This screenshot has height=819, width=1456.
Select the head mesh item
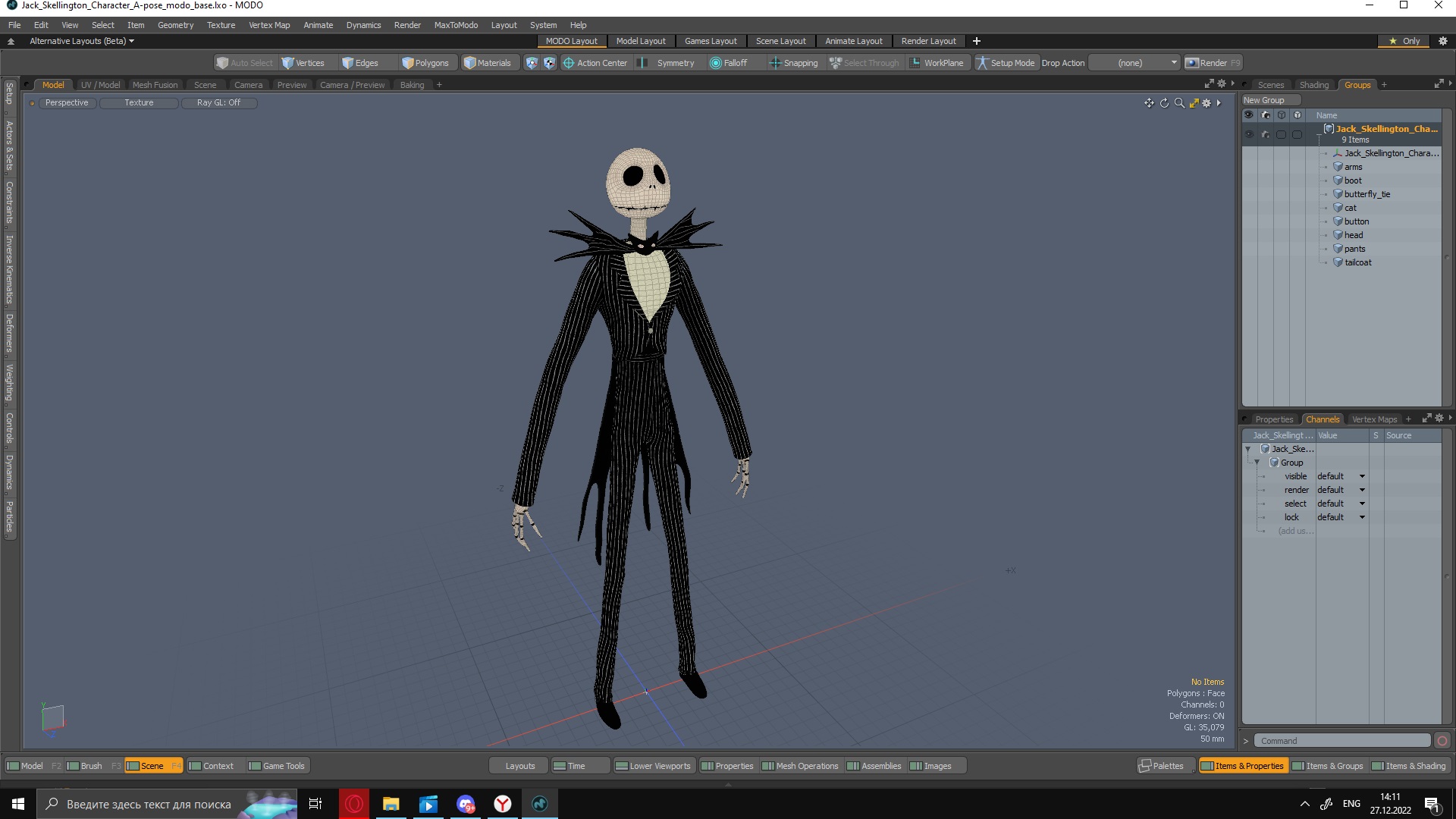click(1353, 235)
